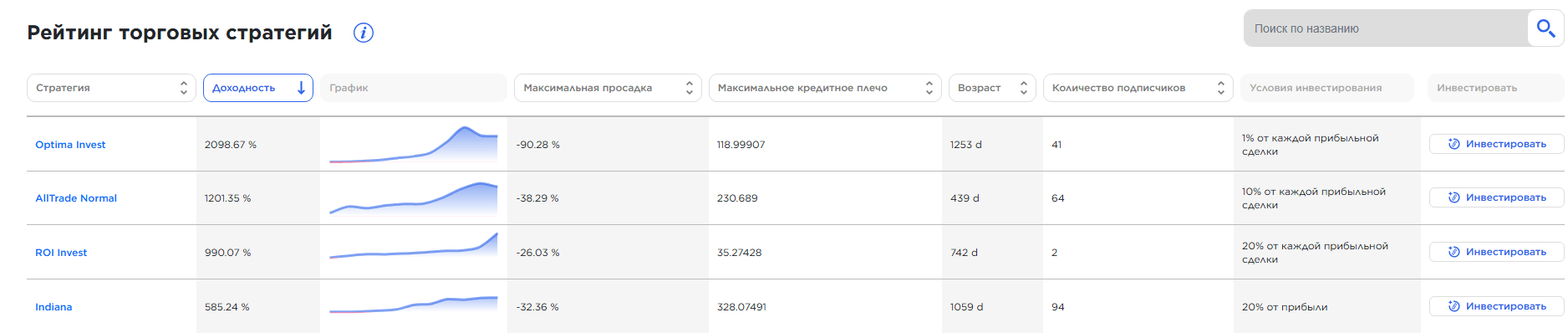Click invest icon in Optima Invest row
The height and width of the screenshot is (333, 1568).
[x=1454, y=144]
